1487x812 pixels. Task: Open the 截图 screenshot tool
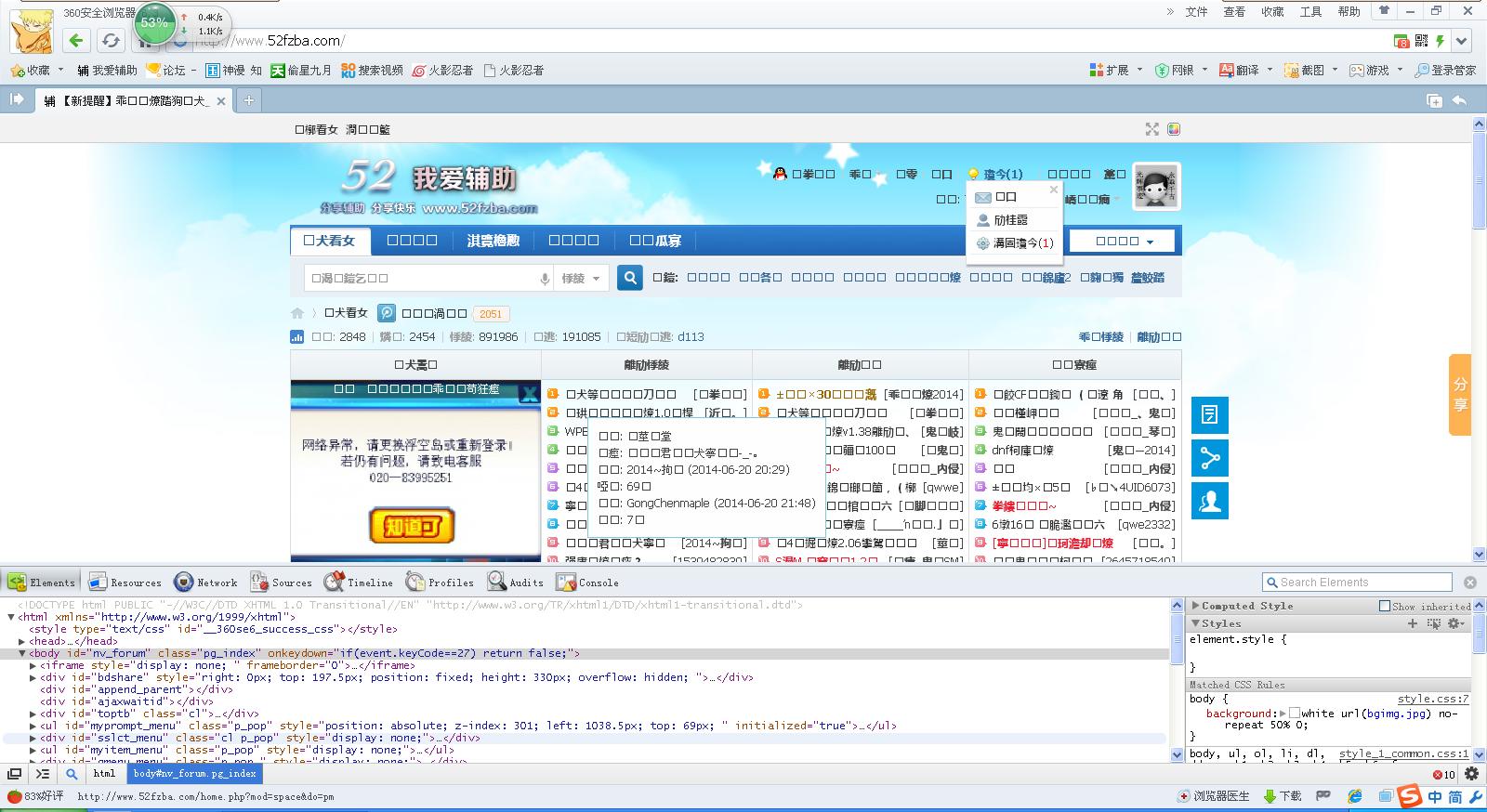pyautogui.click(x=1304, y=71)
